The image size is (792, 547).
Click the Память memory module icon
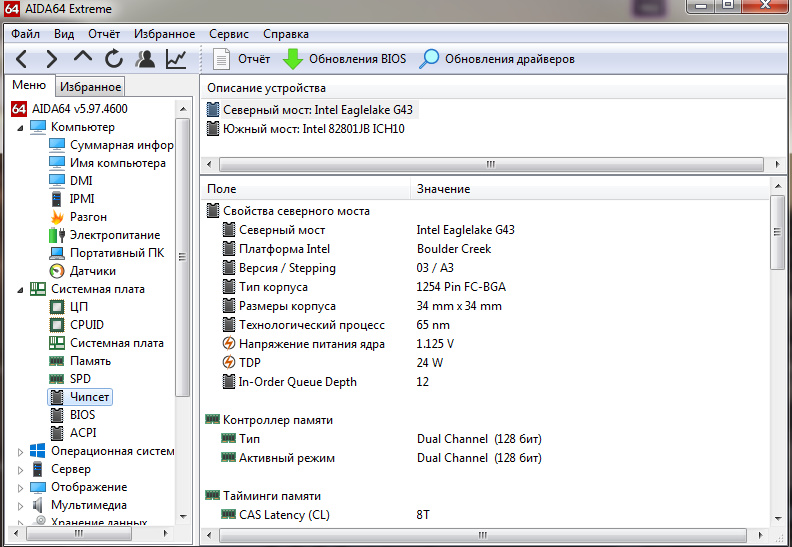(x=57, y=361)
